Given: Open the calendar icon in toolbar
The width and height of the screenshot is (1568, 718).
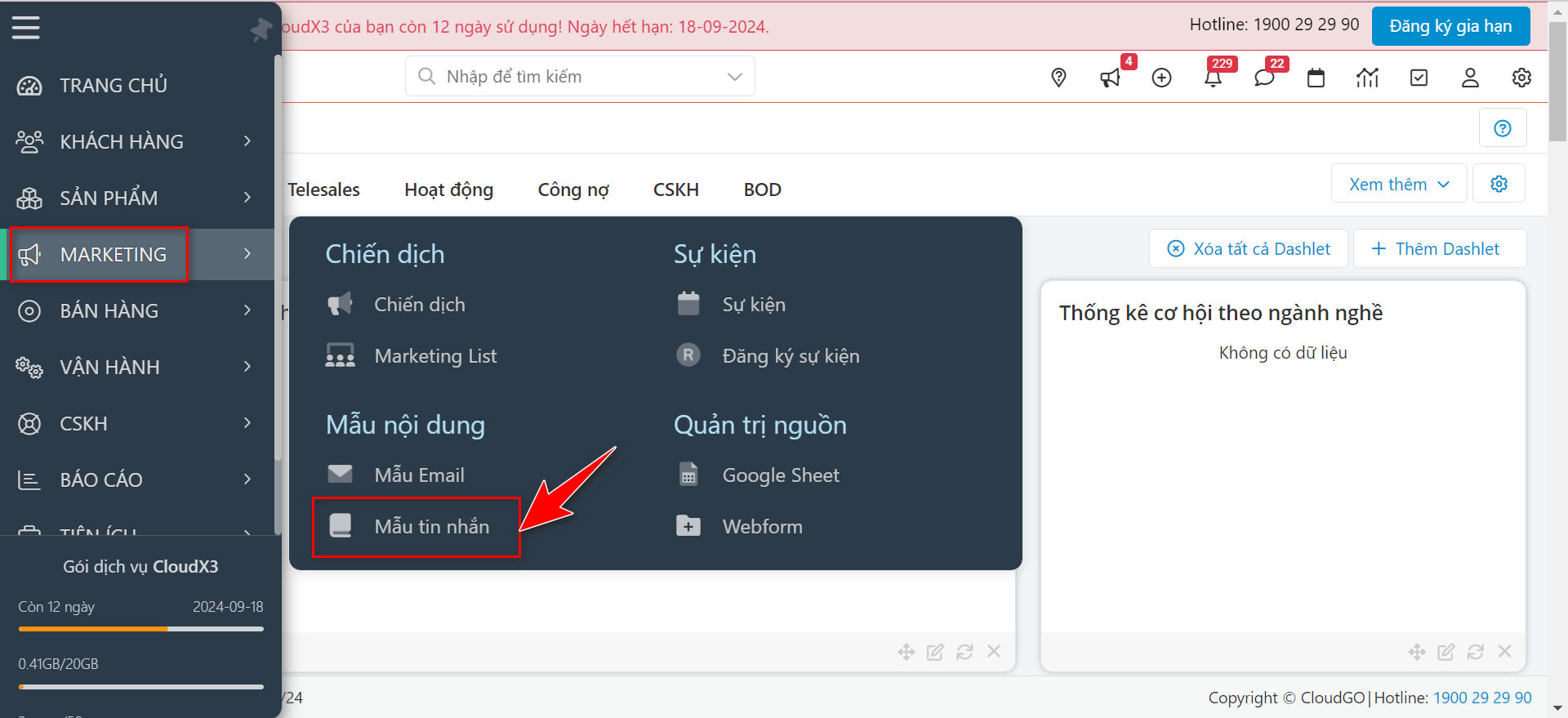Looking at the screenshot, I should [1316, 78].
